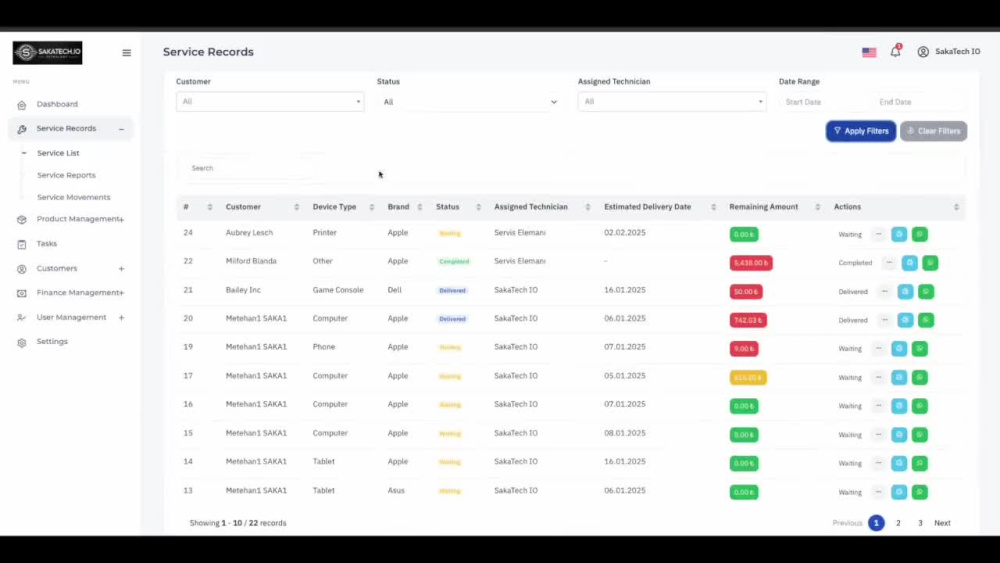Click the 742.03 remaining amount badge
This screenshot has height=563, width=1000.
click(x=747, y=321)
